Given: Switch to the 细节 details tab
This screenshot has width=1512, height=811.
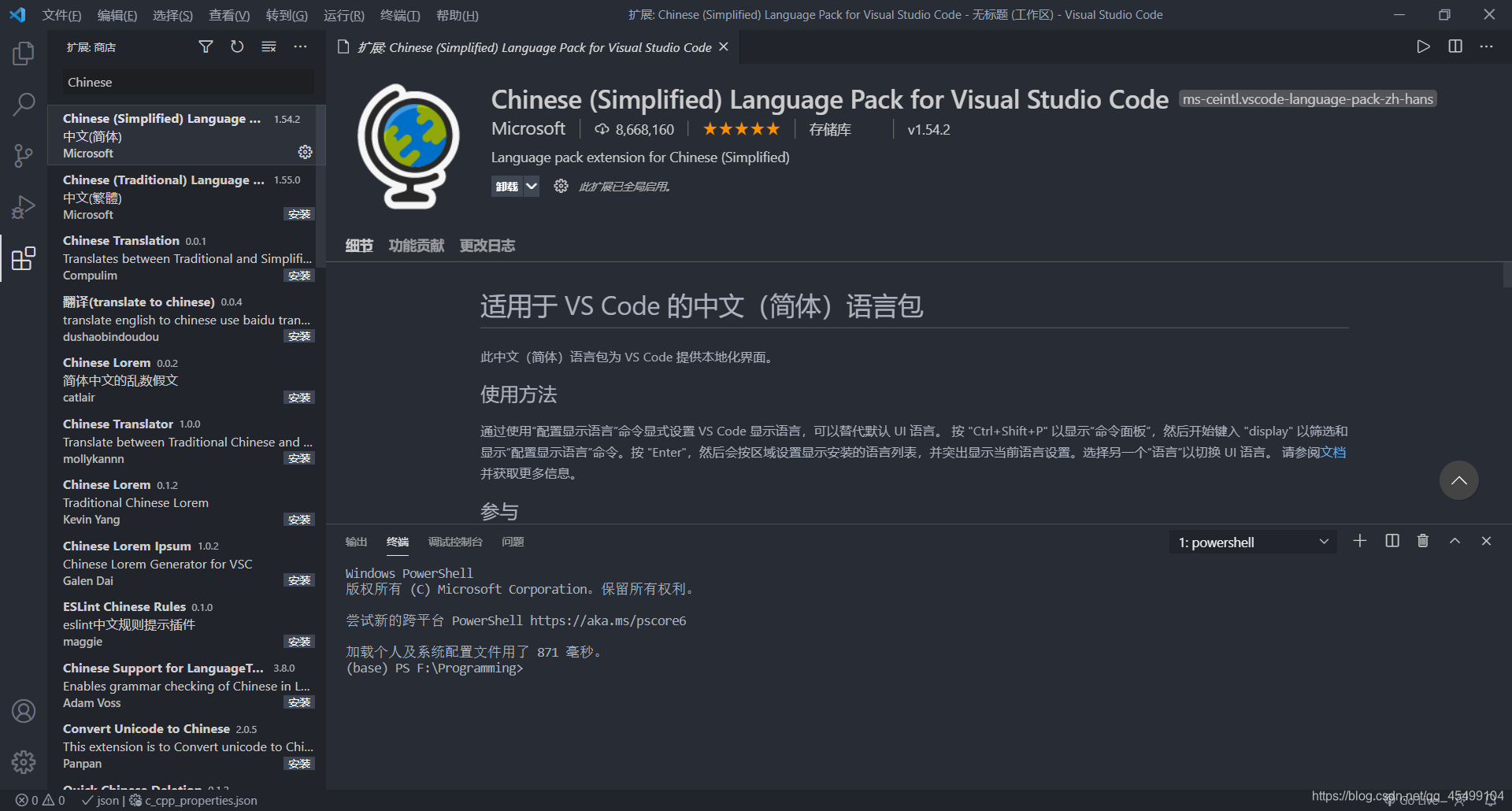Looking at the screenshot, I should 359,246.
